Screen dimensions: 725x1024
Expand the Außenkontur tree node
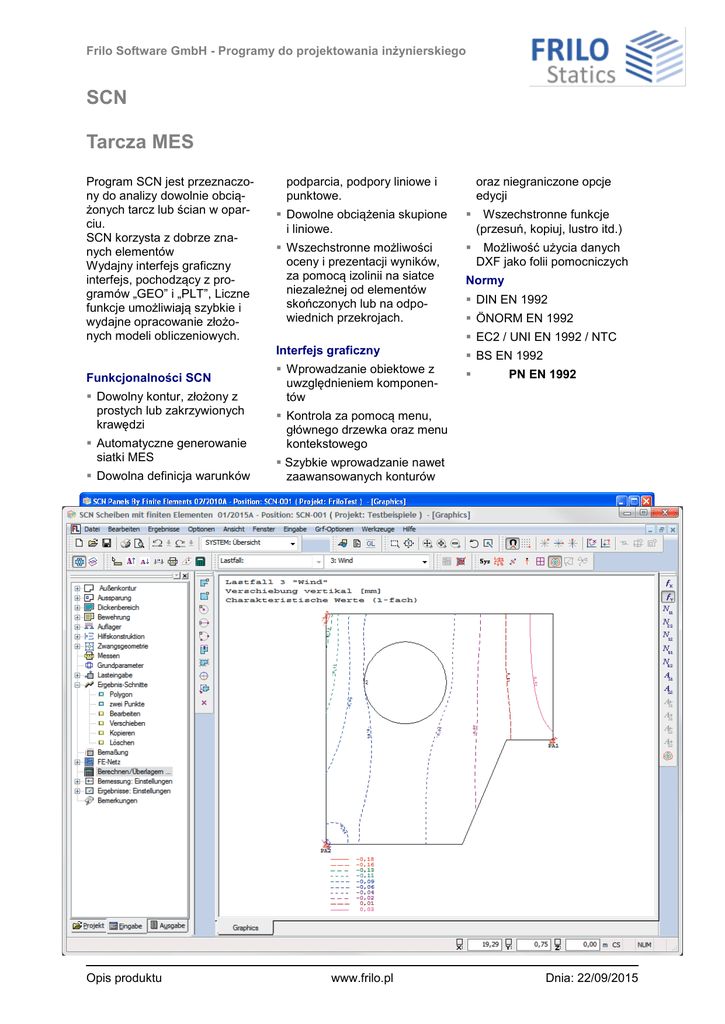tap(77, 588)
